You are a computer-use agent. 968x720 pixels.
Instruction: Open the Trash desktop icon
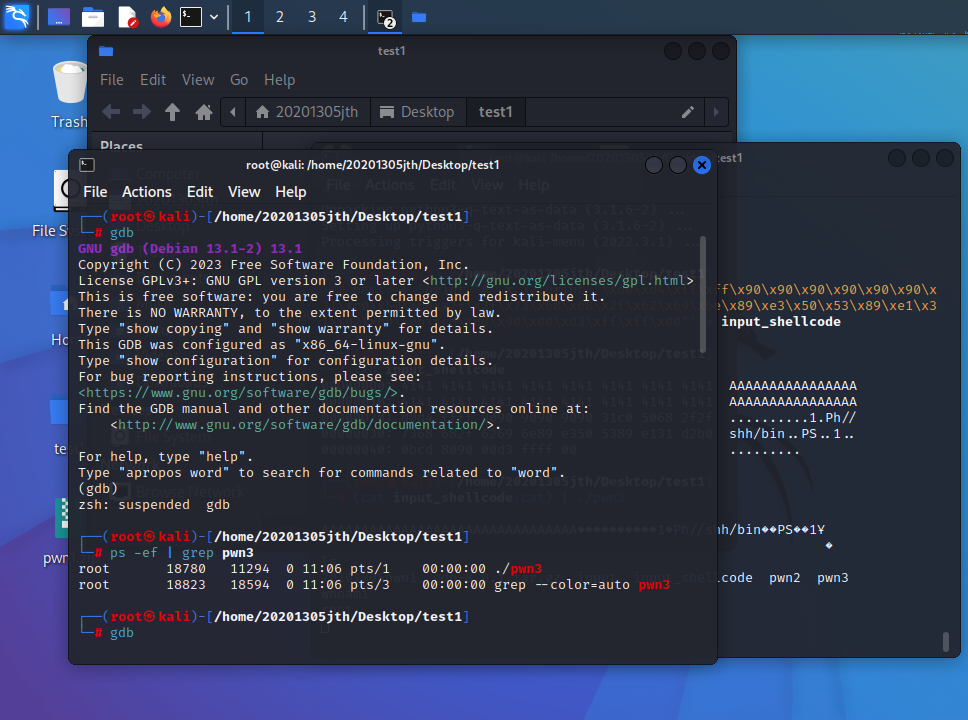pyautogui.click(x=69, y=94)
